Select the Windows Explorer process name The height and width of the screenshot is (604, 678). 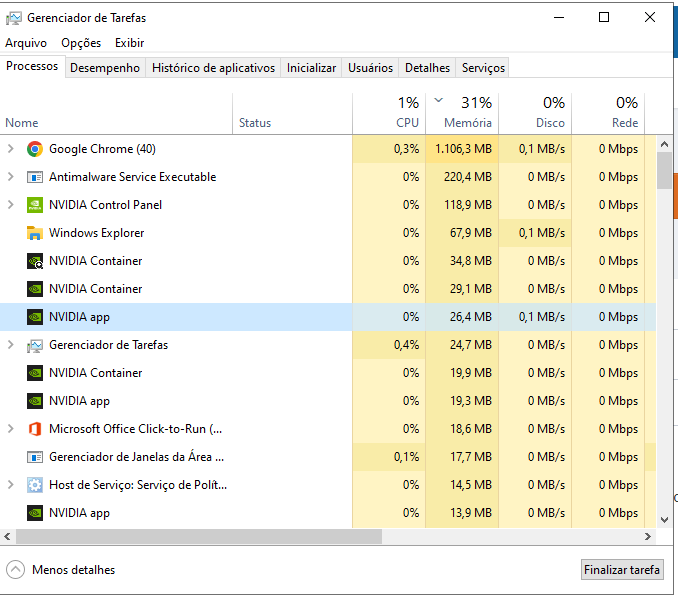point(96,233)
